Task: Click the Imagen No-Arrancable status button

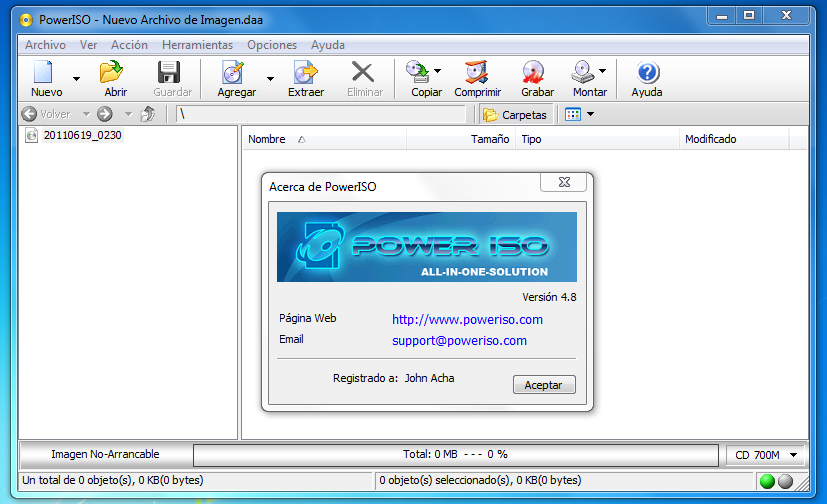Action: (x=105, y=454)
